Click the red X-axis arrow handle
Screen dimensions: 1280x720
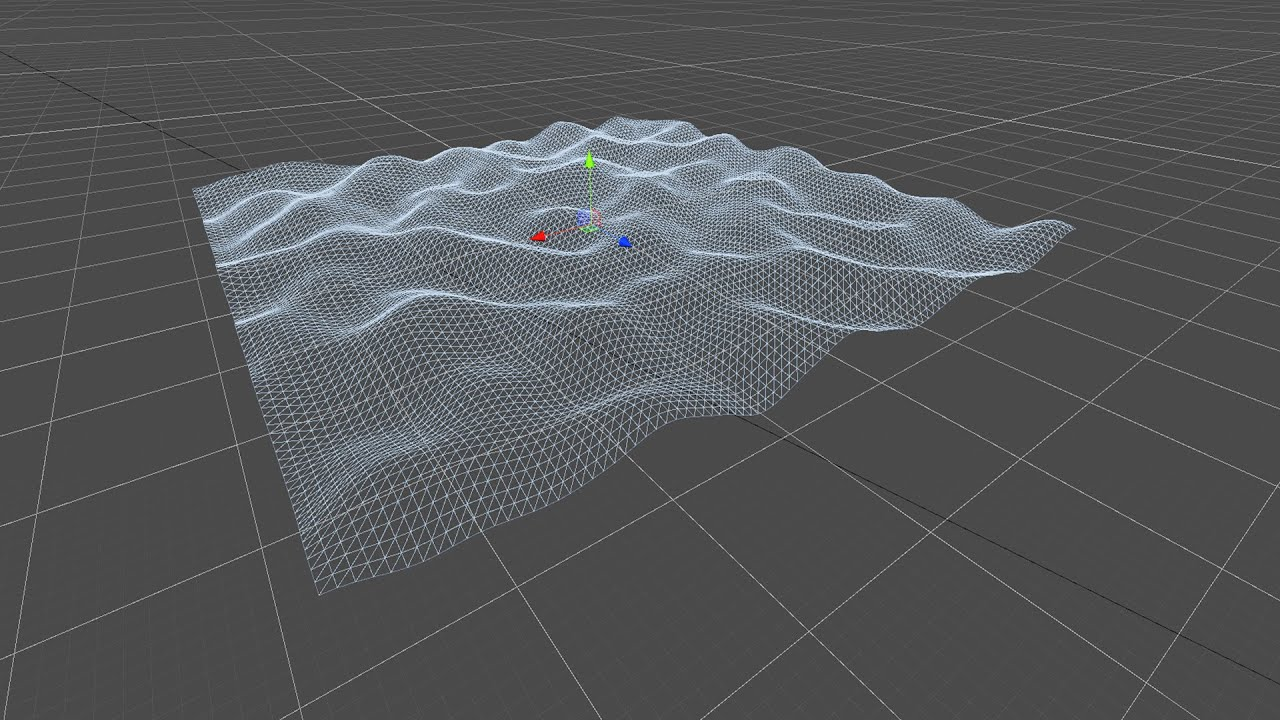tap(539, 237)
